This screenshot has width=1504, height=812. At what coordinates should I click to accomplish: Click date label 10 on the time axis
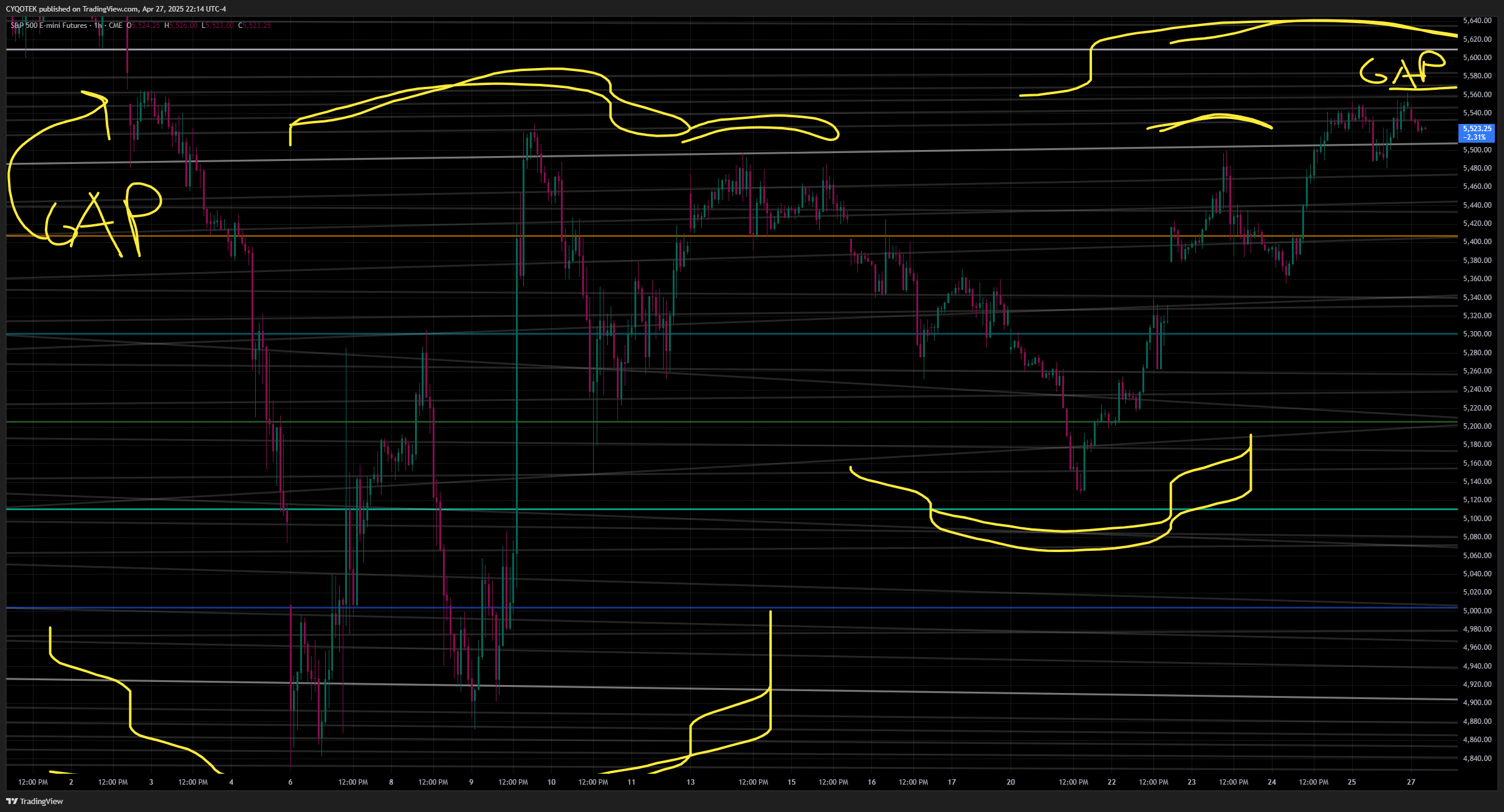[551, 782]
